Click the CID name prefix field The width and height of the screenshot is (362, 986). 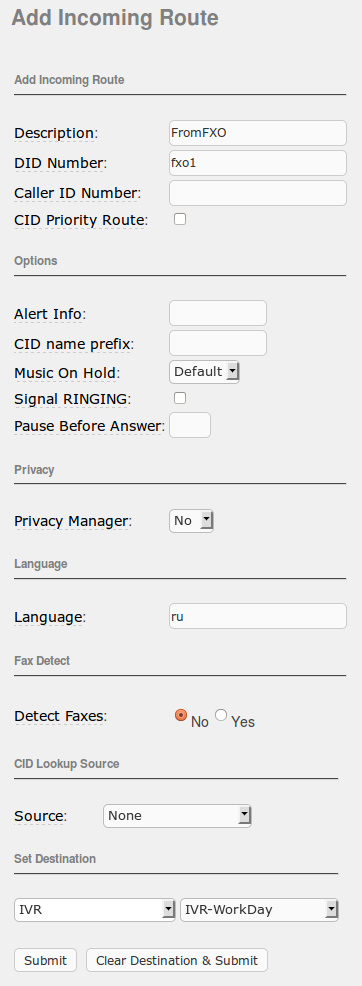218,343
